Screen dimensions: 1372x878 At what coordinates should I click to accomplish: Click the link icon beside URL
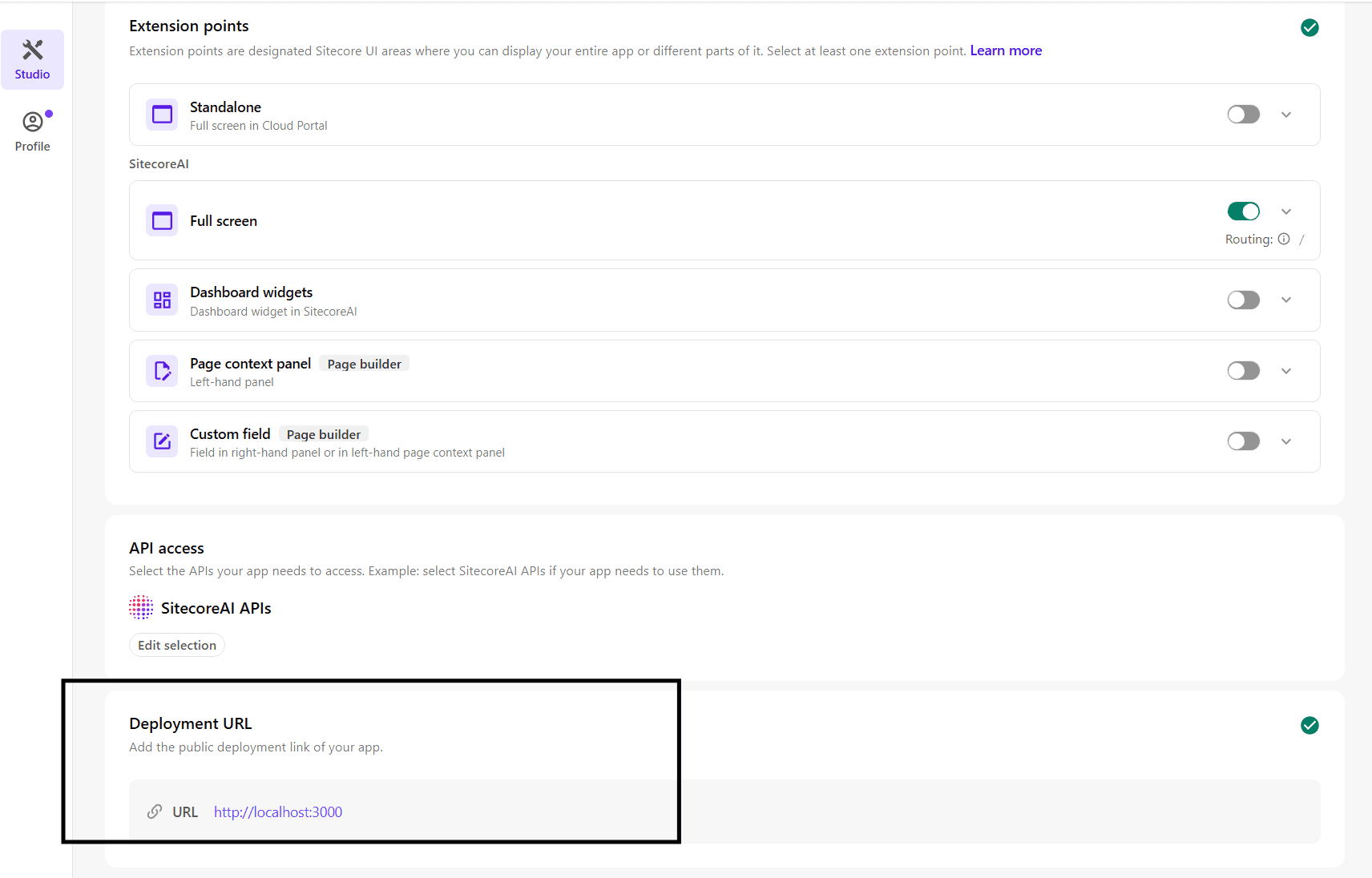pyautogui.click(x=155, y=812)
